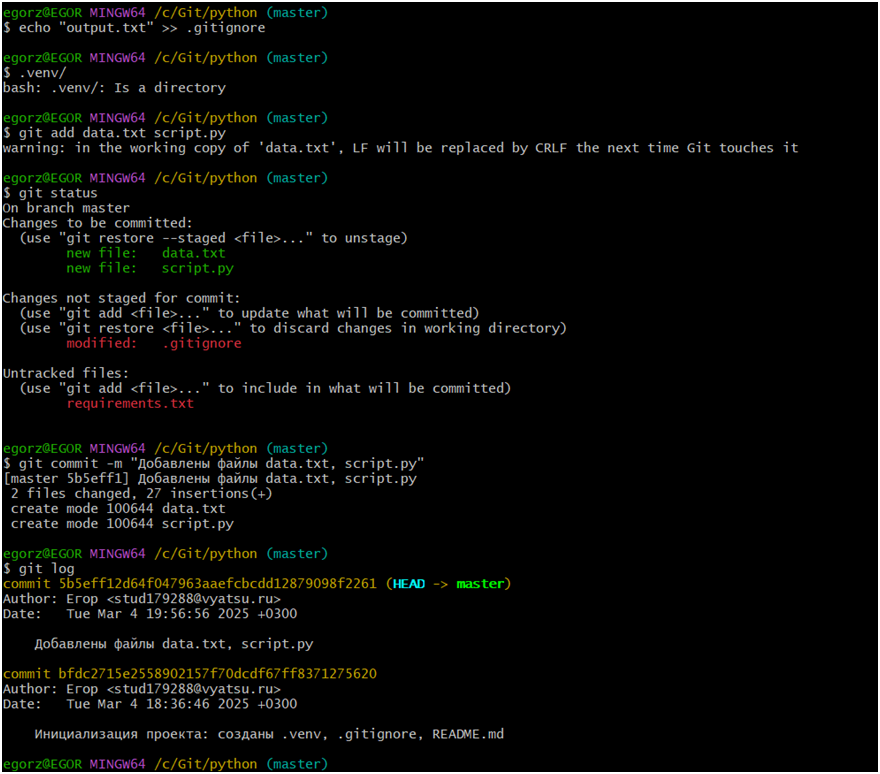Click the red "modified: .gitignore" entry
Screen dimensions: 880x774
(x=154, y=343)
